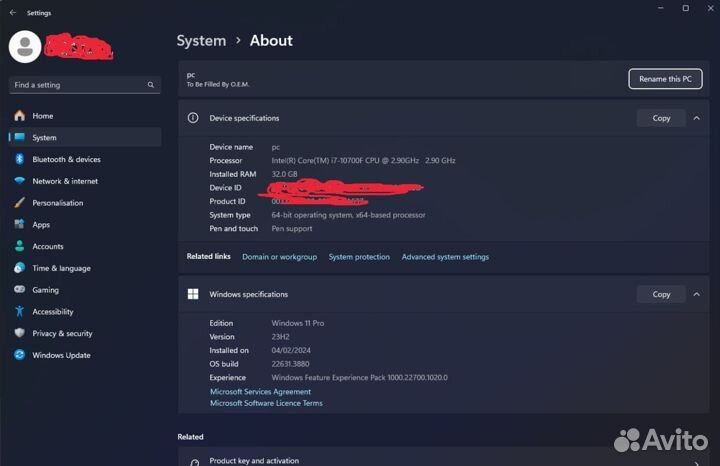Click the Network wifi icon
Screen dimensions: 720x466
(x=19, y=181)
